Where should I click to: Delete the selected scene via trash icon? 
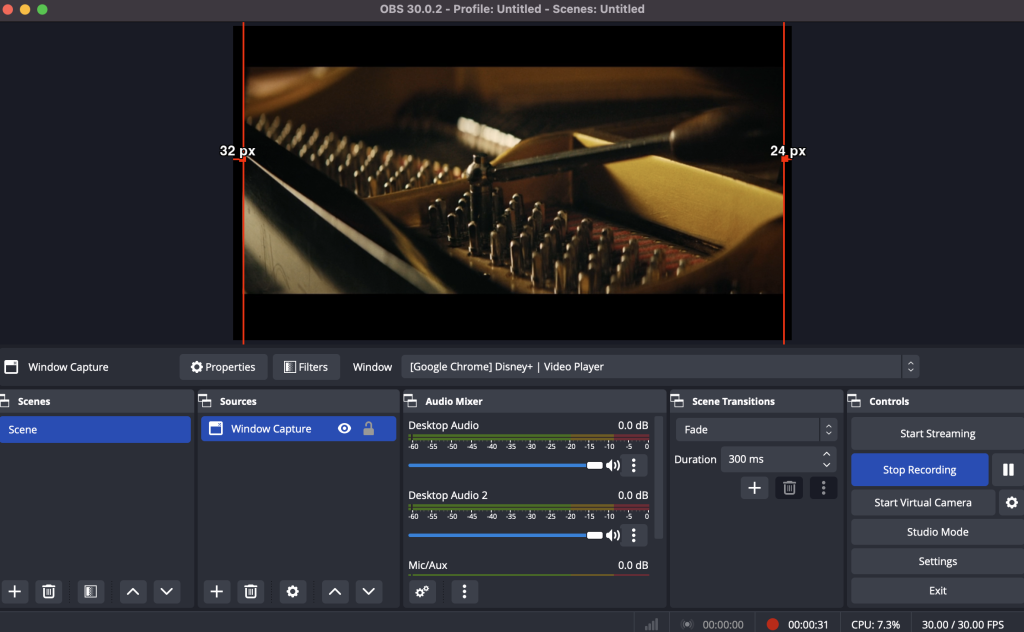49,592
